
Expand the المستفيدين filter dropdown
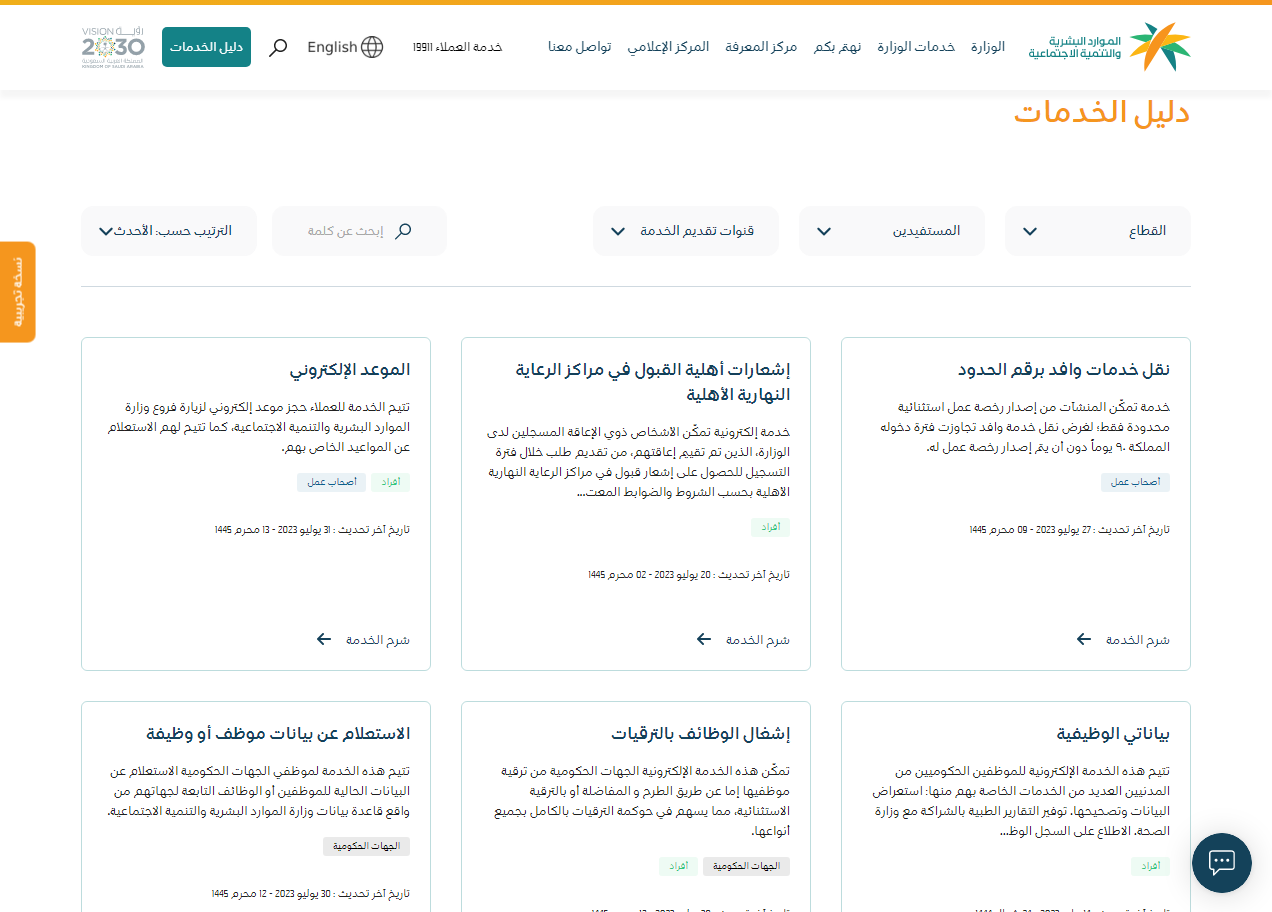coord(891,231)
